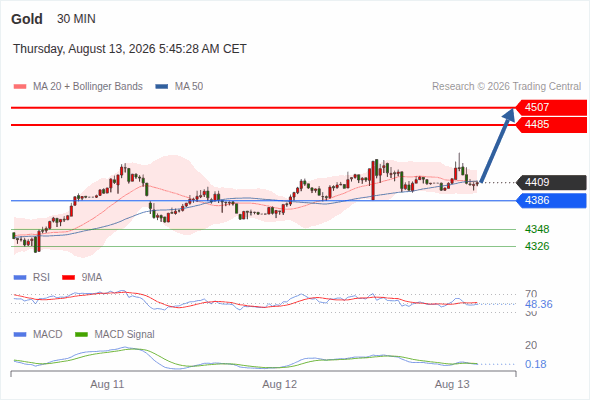Click the Aug 13 date axis label
This screenshot has height=400, width=590.
click(x=452, y=384)
